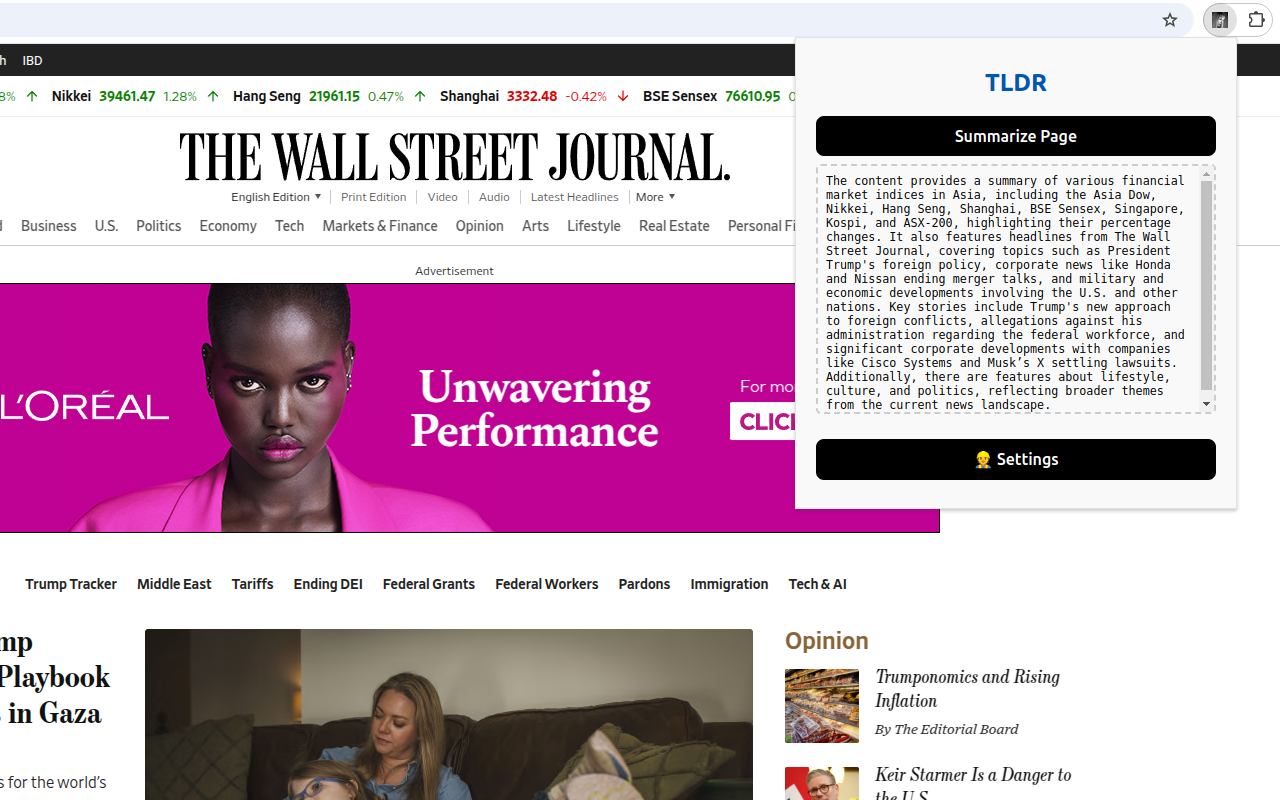Click The Wall Street Journal logo
This screenshot has width=1280, height=800.
coord(455,156)
